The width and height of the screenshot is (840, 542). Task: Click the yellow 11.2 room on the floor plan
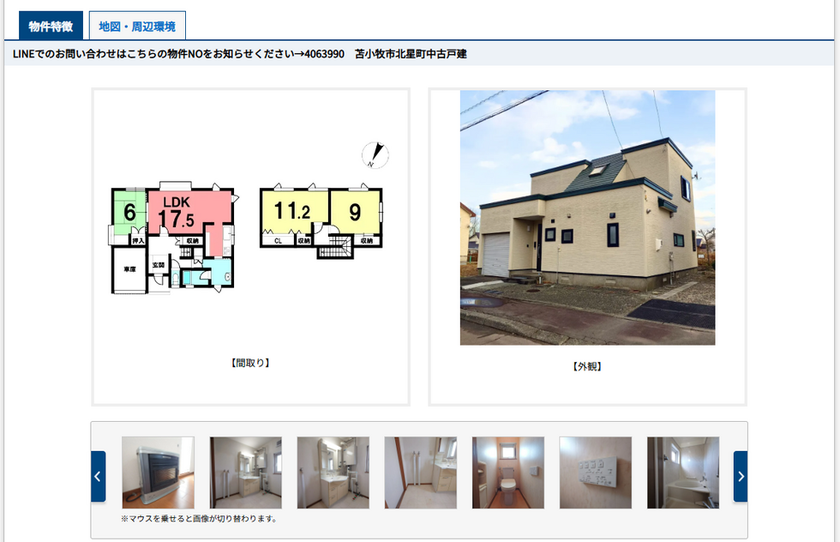coord(291,212)
